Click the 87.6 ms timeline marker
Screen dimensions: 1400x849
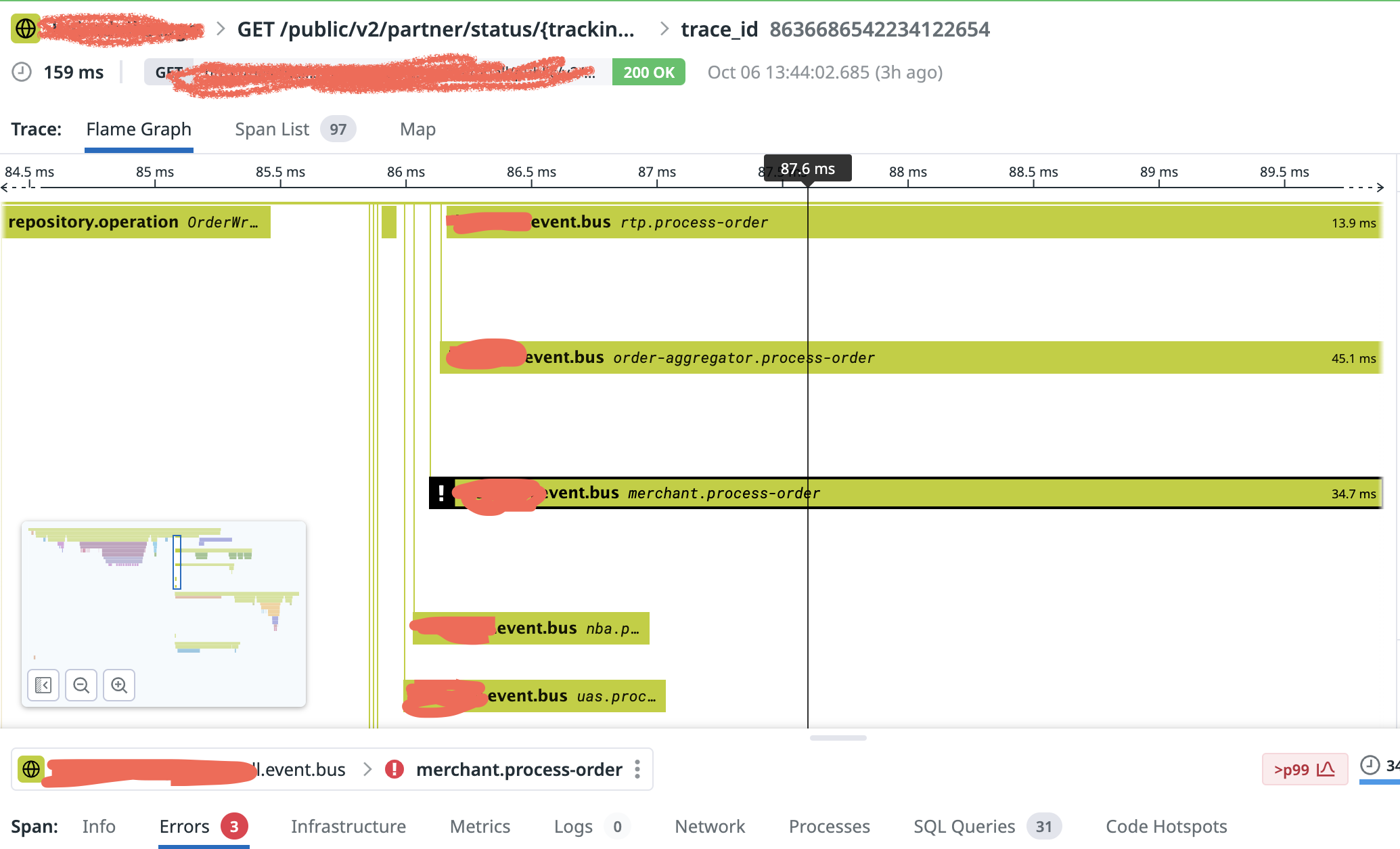[x=808, y=169]
